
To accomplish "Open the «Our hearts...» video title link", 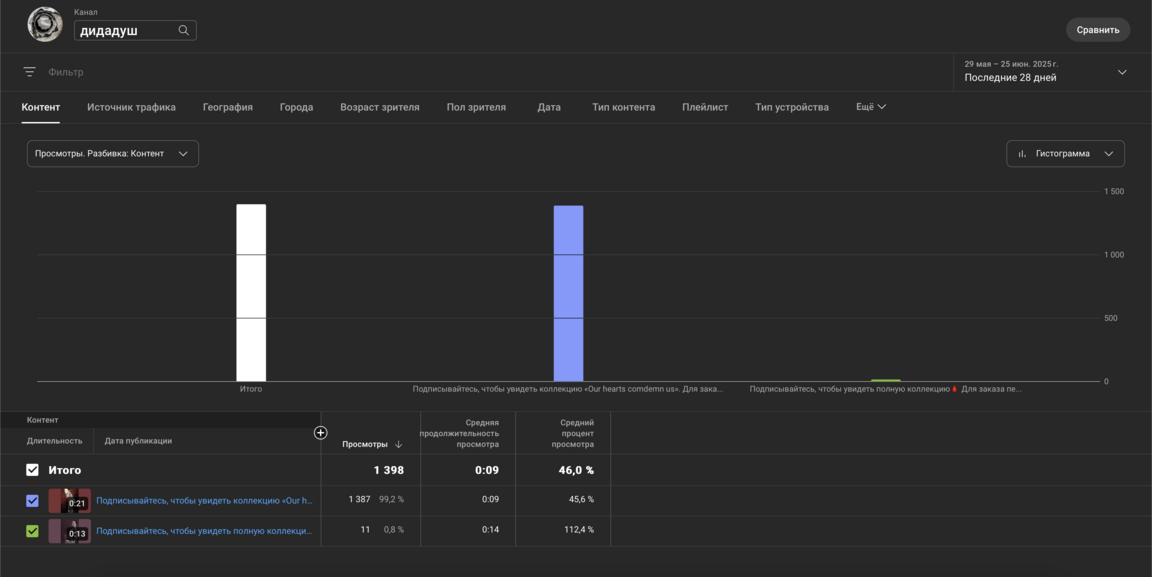I will point(204,500).
